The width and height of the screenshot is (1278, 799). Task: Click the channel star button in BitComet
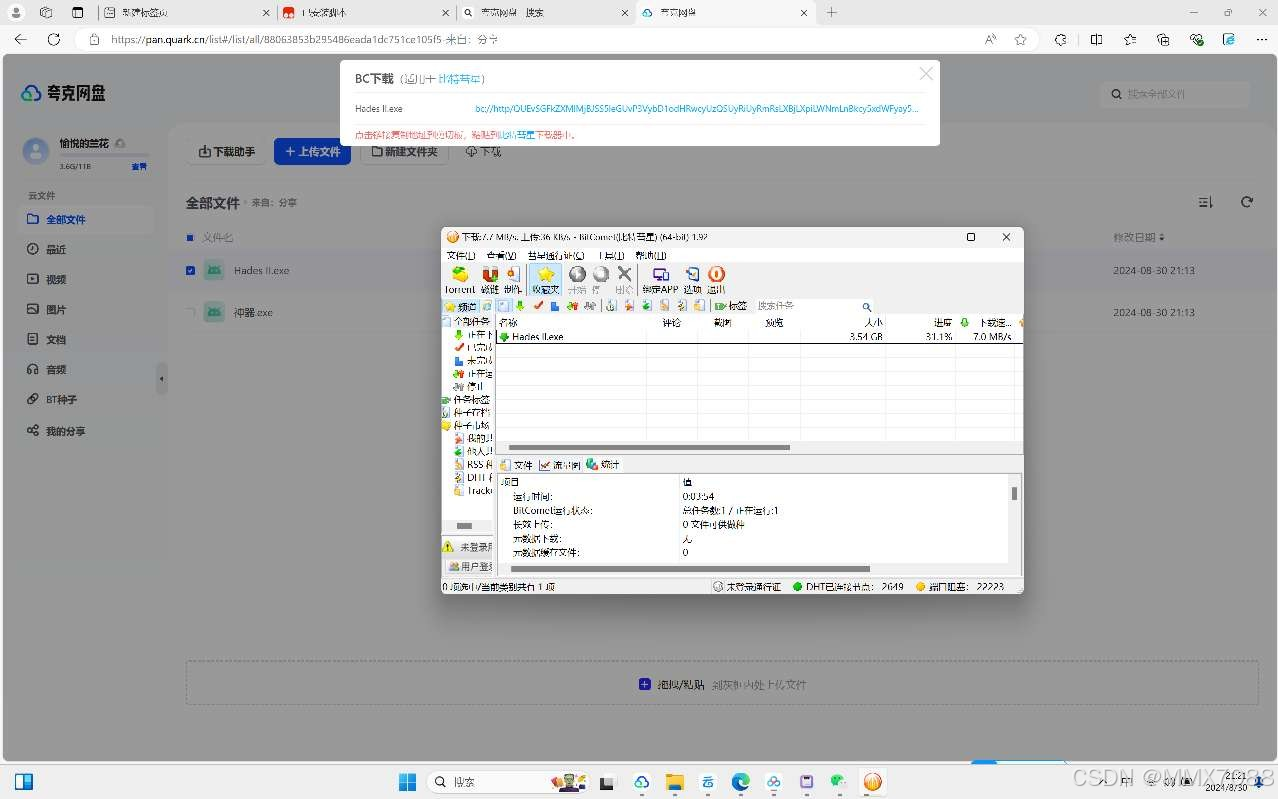[x=460, y=306]
